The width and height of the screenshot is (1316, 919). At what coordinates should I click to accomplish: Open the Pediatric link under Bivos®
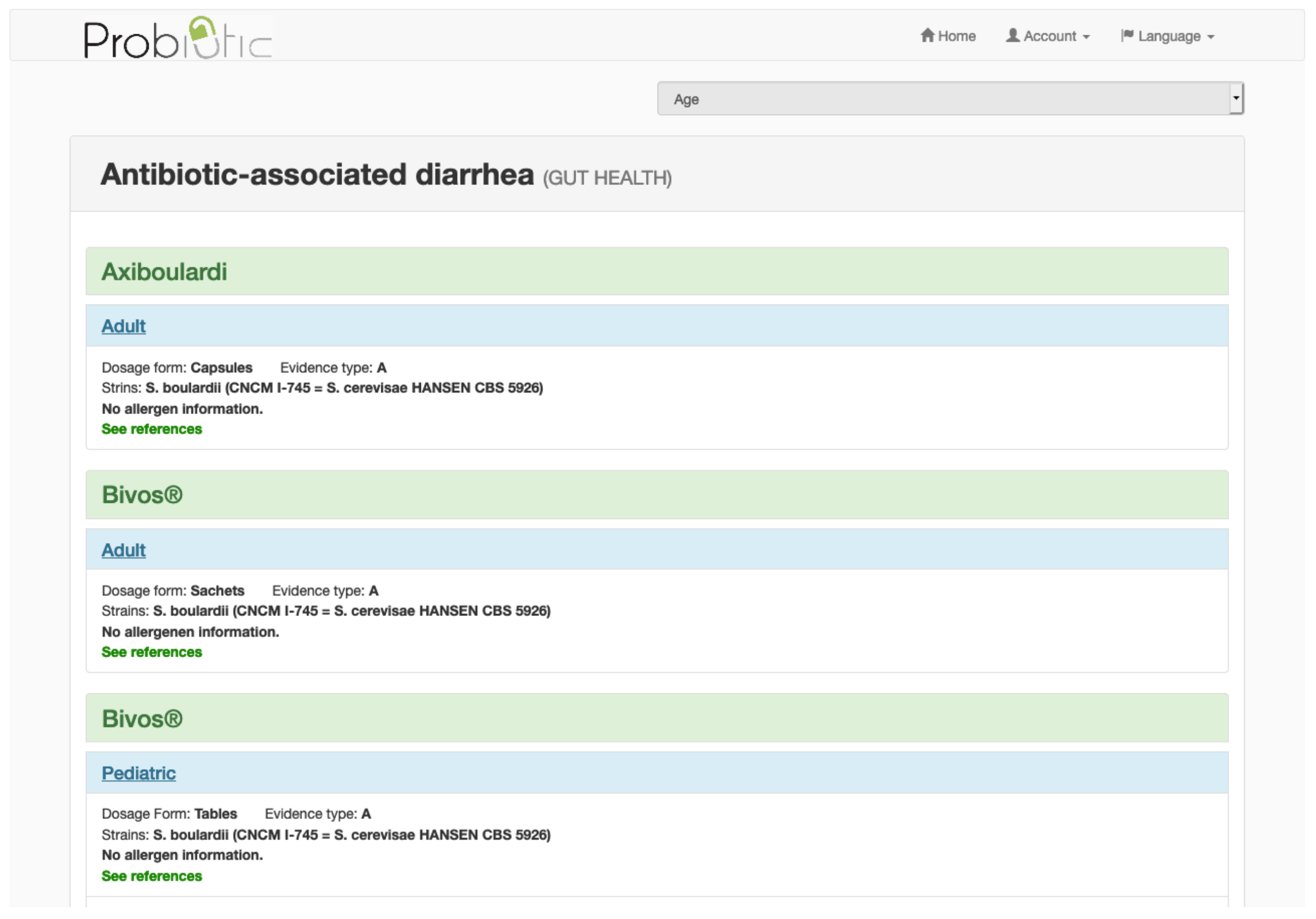tap(138, 773)
